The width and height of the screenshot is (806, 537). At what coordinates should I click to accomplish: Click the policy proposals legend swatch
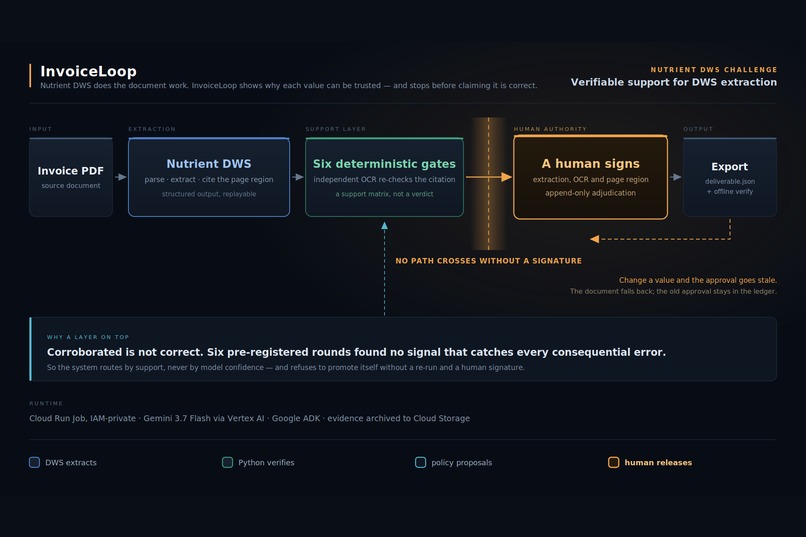(x=420, y=462)
